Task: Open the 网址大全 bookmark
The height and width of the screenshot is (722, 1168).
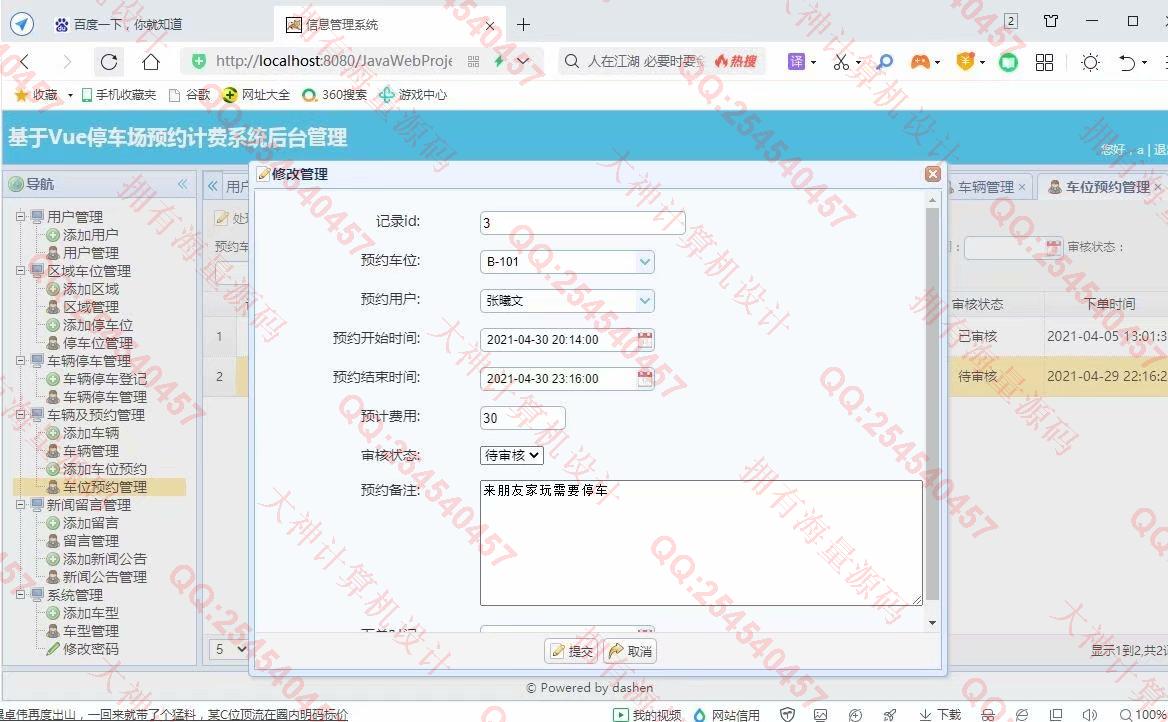Action: [257, 95]
